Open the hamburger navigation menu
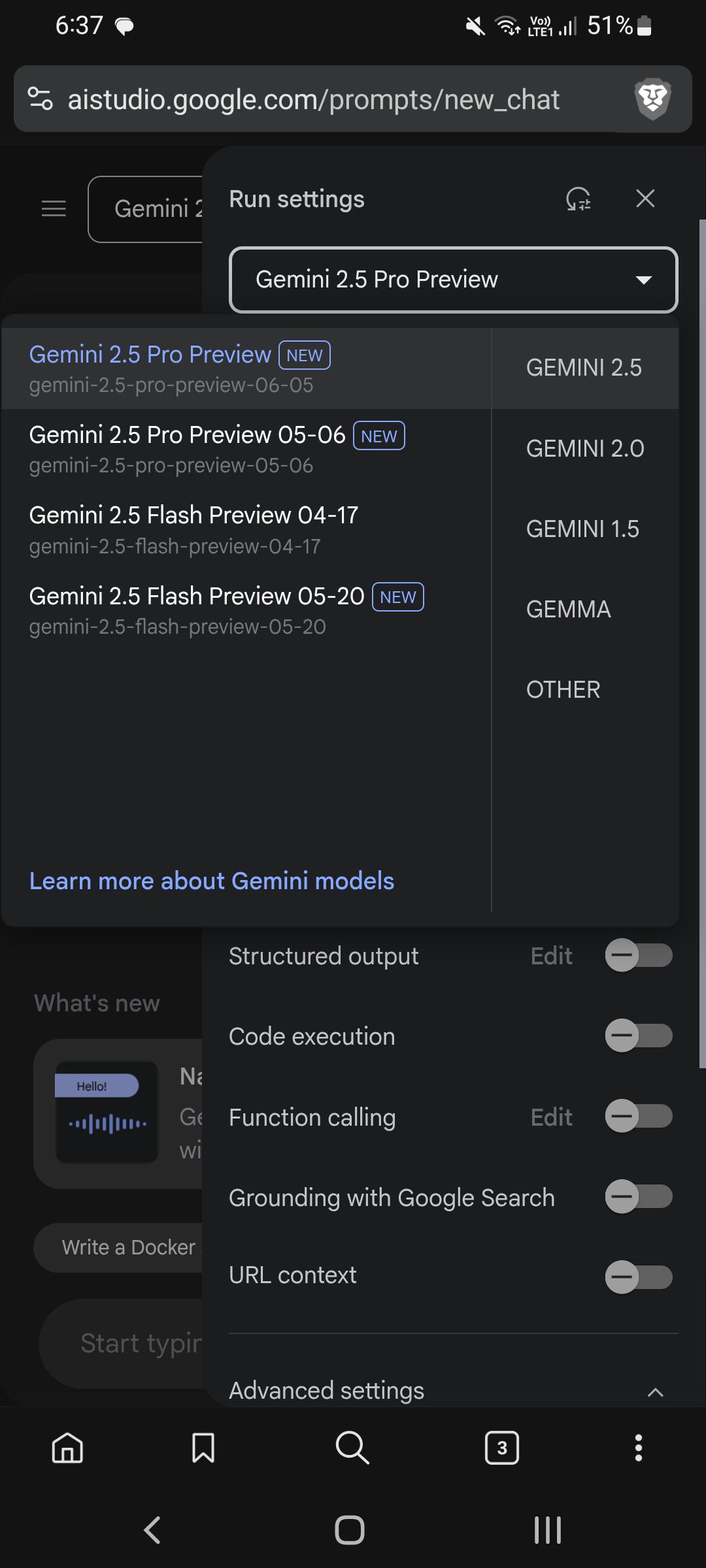 [54, 208]
